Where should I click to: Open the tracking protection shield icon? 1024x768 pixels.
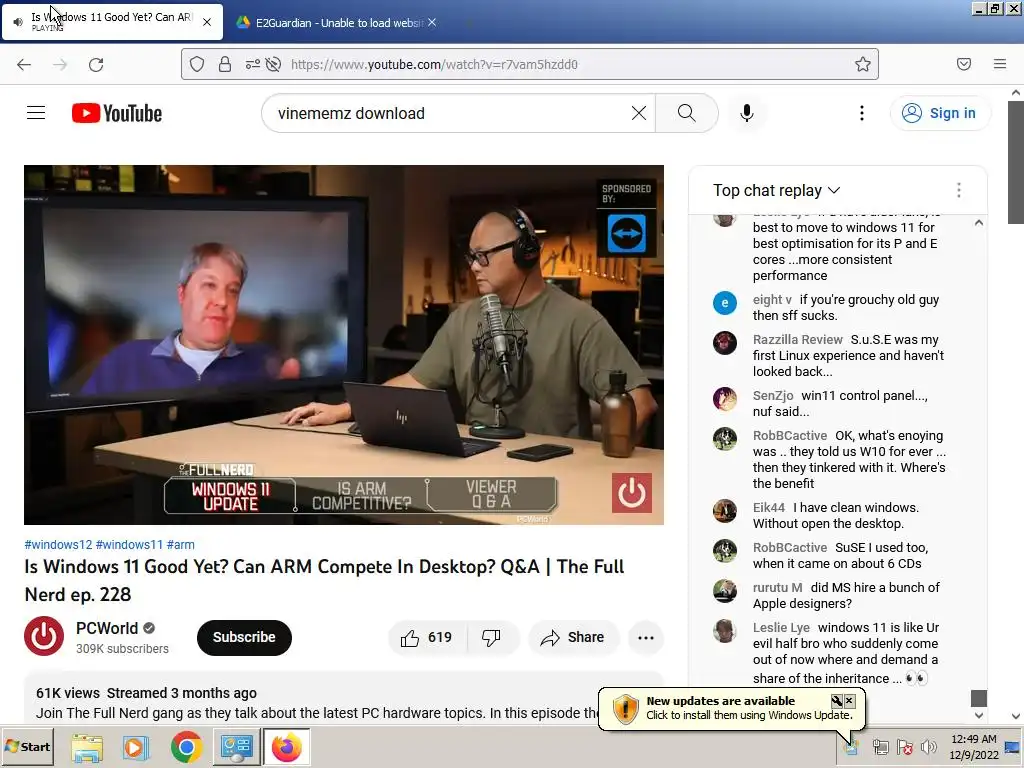click(x=197, y=64)
